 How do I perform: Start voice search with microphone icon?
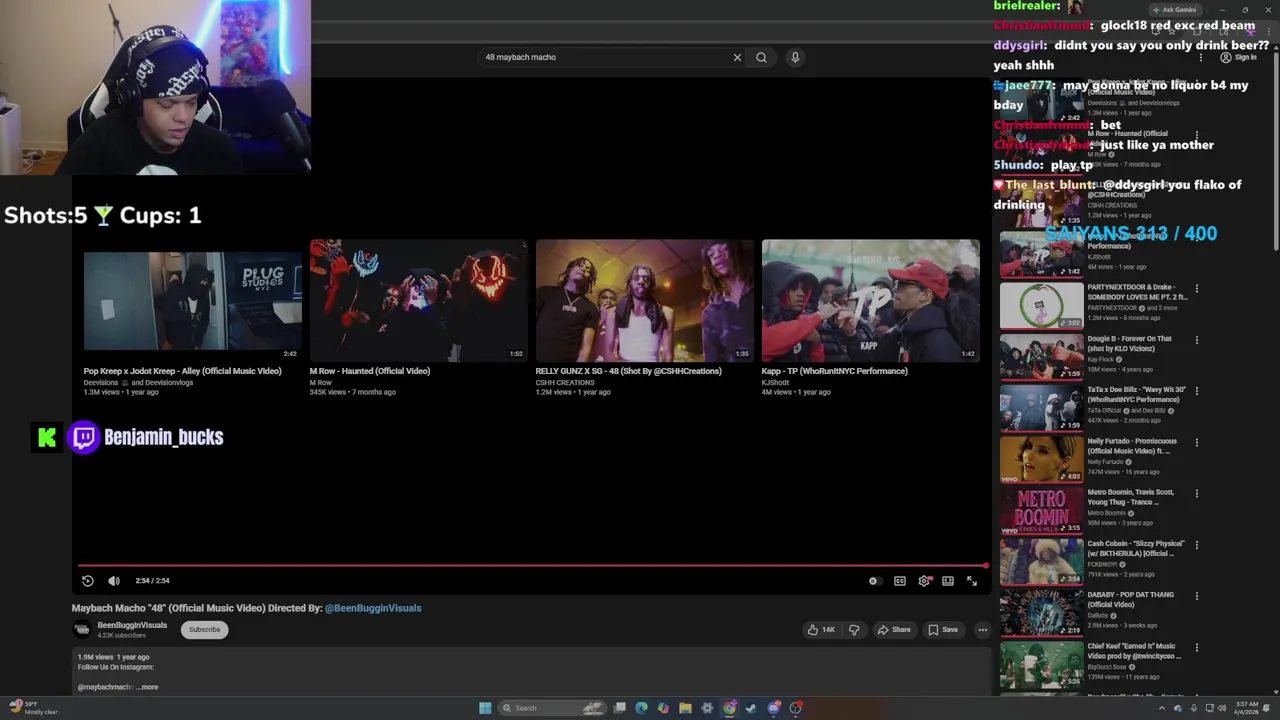pyautogui.click(x=795, y=57)
